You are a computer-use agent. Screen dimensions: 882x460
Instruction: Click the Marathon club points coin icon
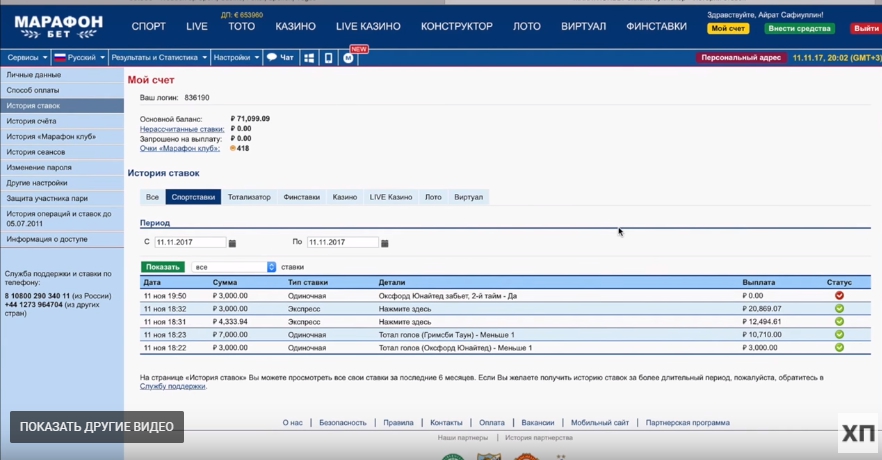click(x=233, y=148)
